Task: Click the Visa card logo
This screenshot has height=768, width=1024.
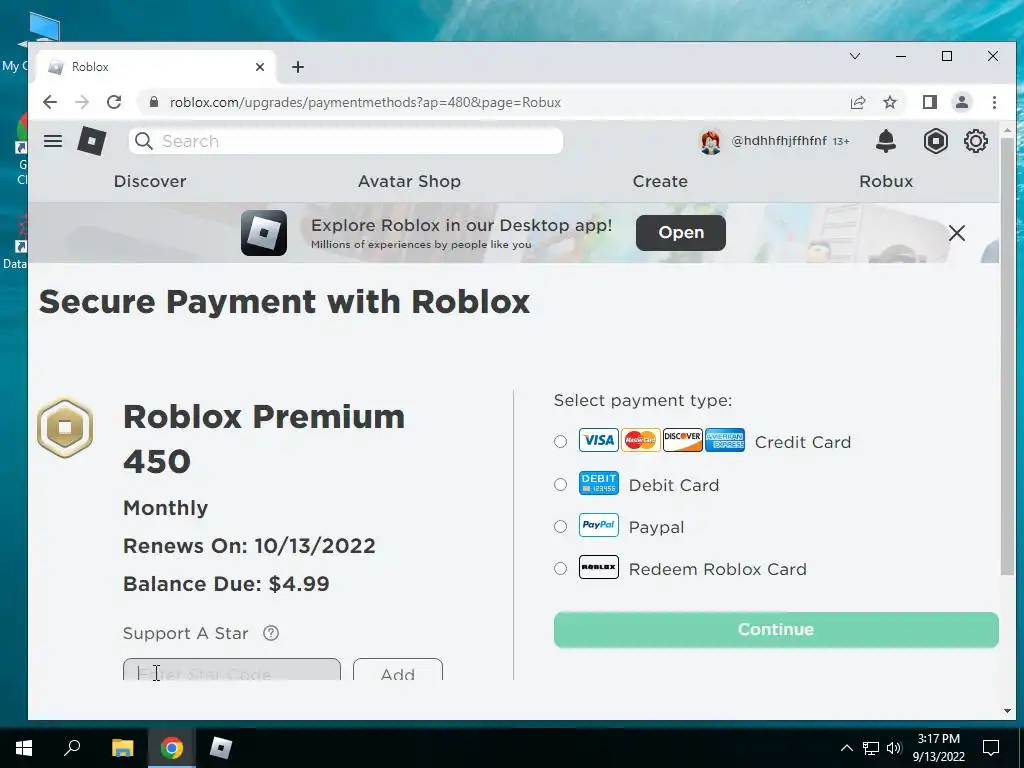Action: tap(598, 440)
